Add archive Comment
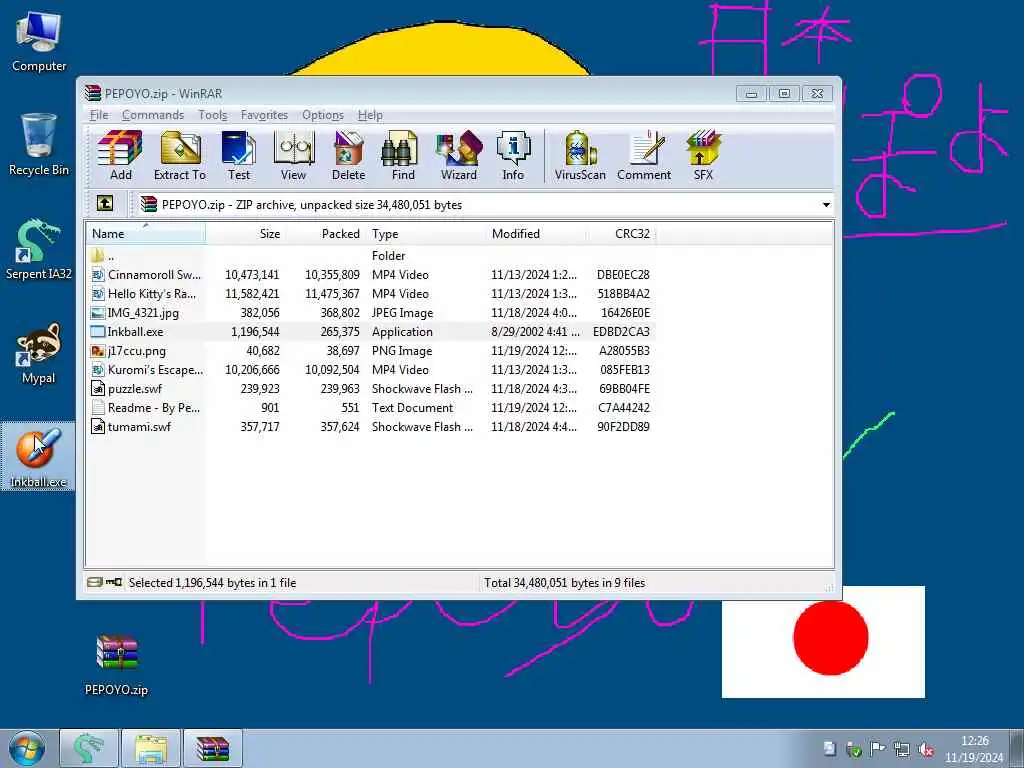Viewport: 1024px width, 768px height. [x=644, y=155]
